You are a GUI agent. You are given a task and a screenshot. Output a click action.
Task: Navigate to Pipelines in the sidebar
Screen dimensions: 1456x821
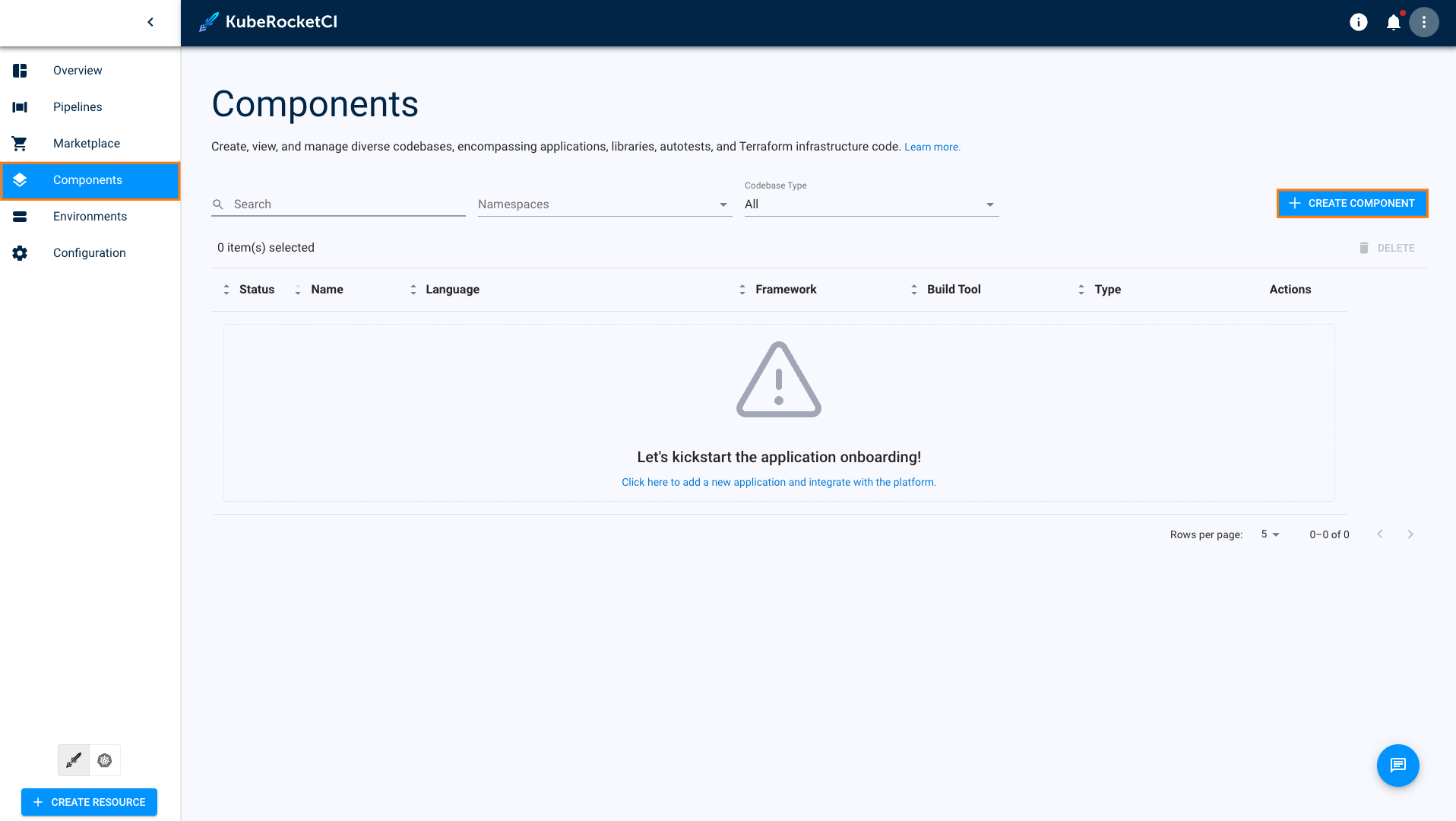pyautogui.click(x=78, y=107)
